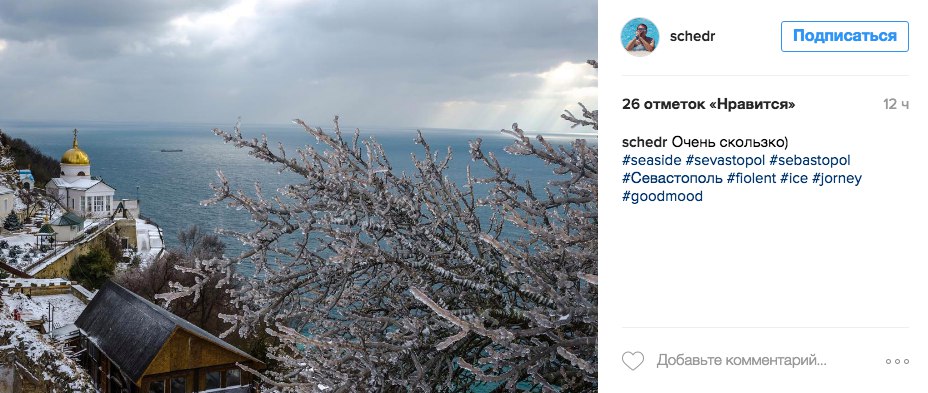Image resolution: width=928 pixels, height=393 pixels.
Task: Focus the Добавьте комментарий comment field
Action: pos(742,360)
